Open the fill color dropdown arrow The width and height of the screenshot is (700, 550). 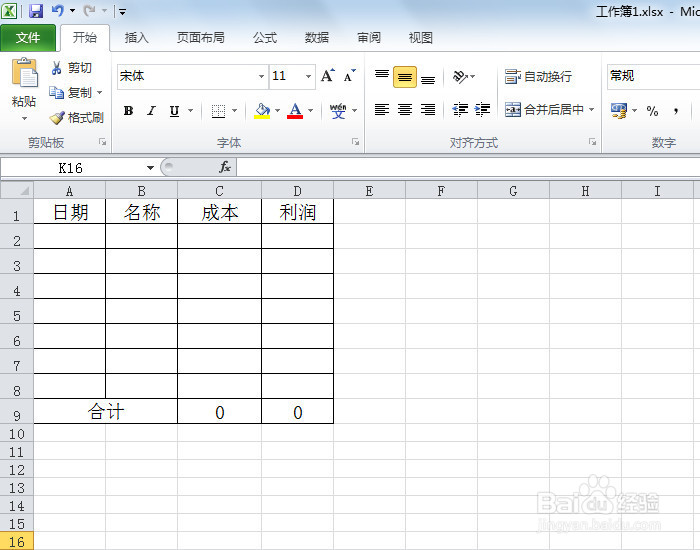point(277,111)
